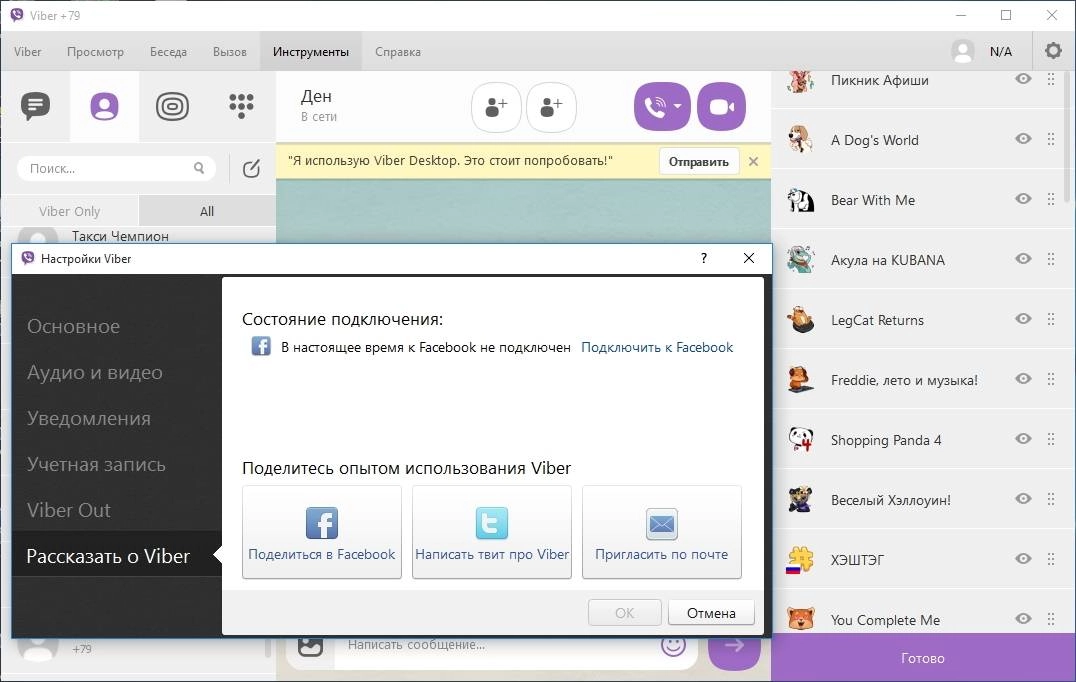
Task: Open the settings gear icon
Action: (x=1053, y=51)
